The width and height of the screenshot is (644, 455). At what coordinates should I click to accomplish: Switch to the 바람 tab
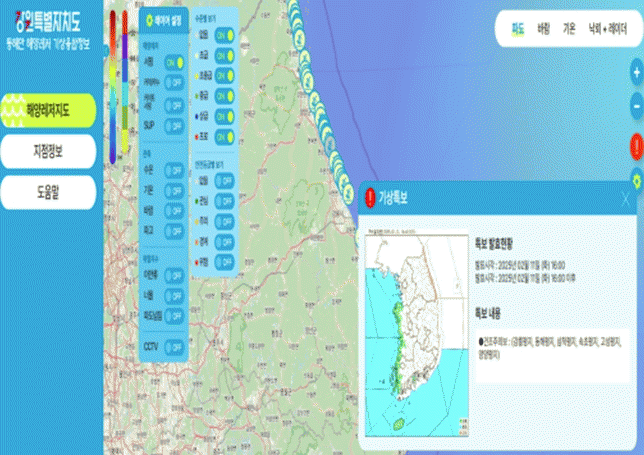[x=544, y=29]
